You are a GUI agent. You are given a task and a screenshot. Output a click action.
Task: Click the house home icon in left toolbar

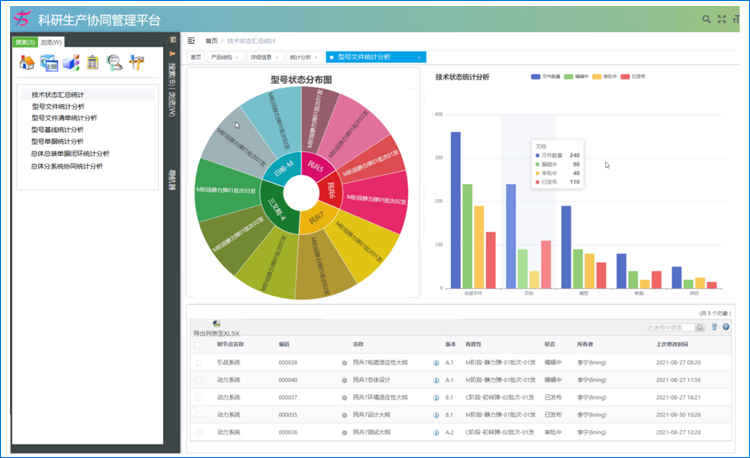pos(27,62)
